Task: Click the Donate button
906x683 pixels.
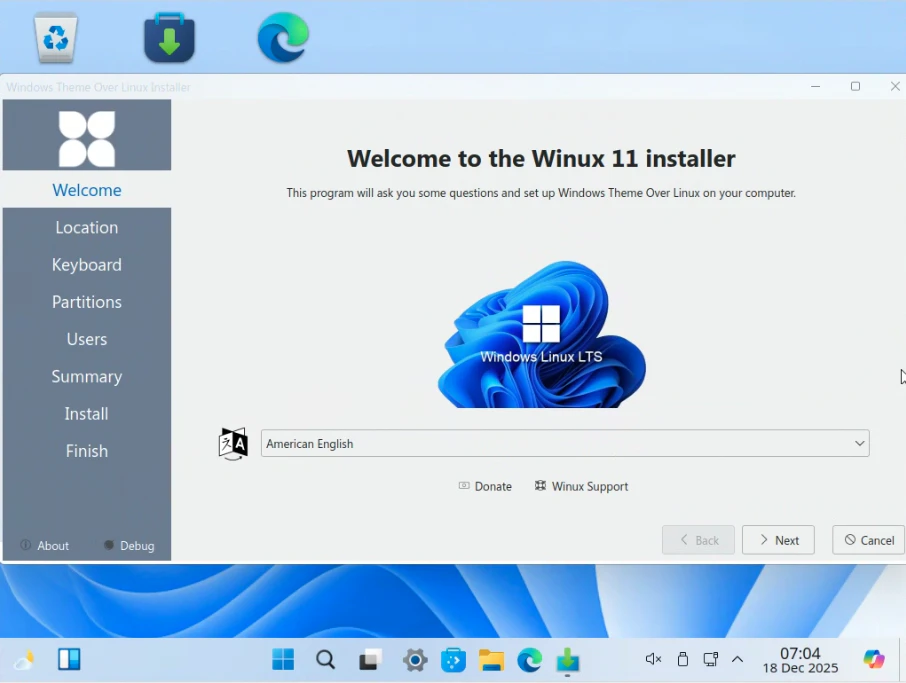Action: 485,487
